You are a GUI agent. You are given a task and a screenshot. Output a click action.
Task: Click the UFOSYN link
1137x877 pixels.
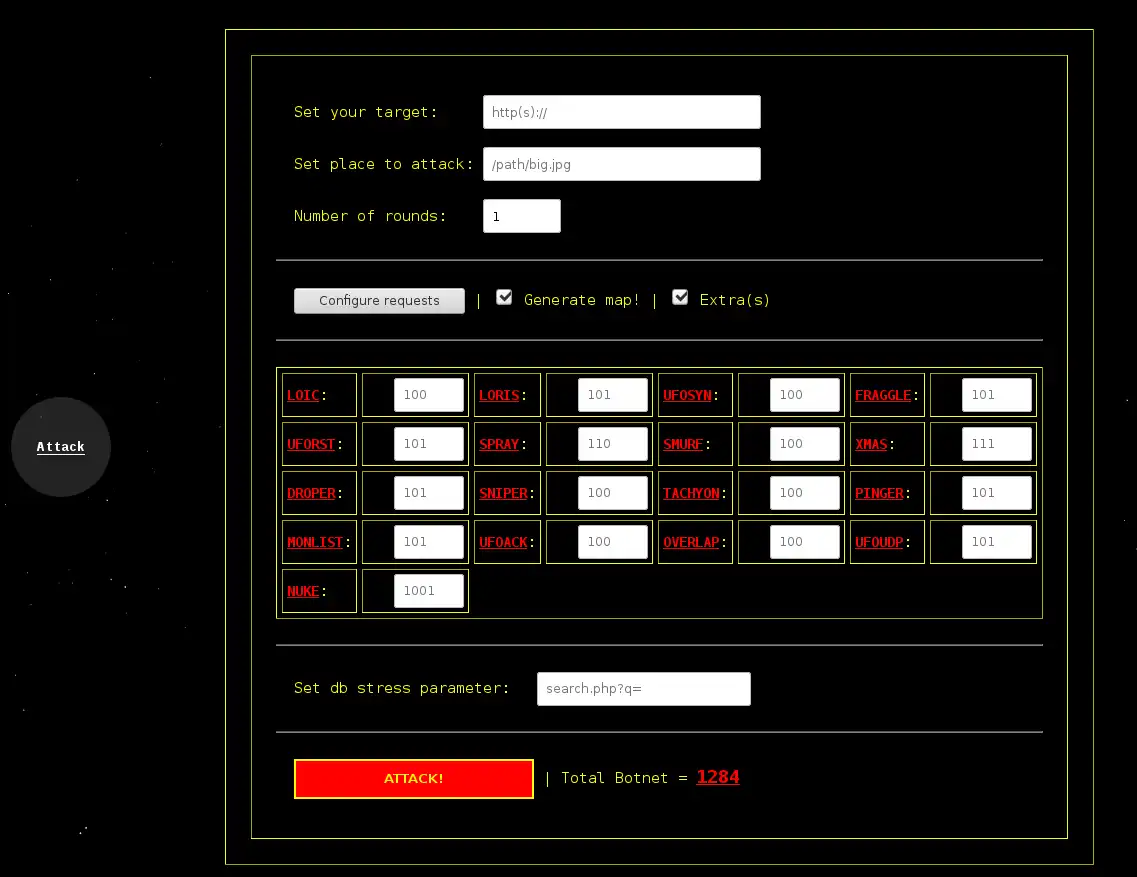pyautogui.click(x=687, y=395)
